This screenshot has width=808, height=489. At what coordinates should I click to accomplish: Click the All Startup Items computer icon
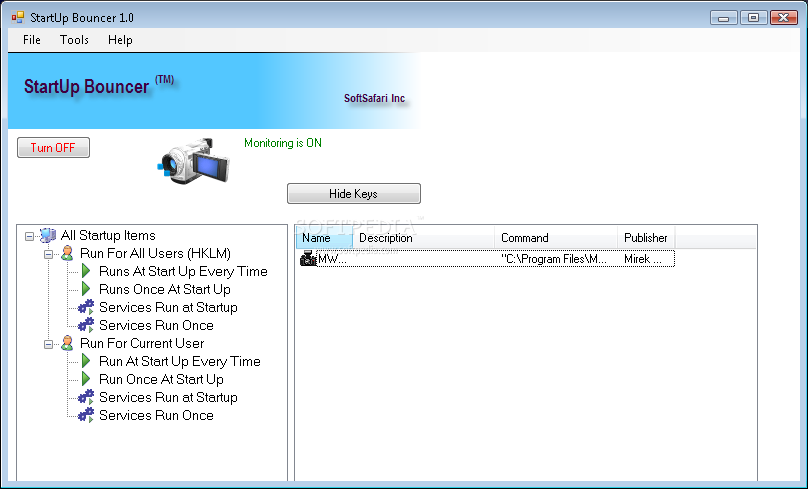[x=47, y=235]
